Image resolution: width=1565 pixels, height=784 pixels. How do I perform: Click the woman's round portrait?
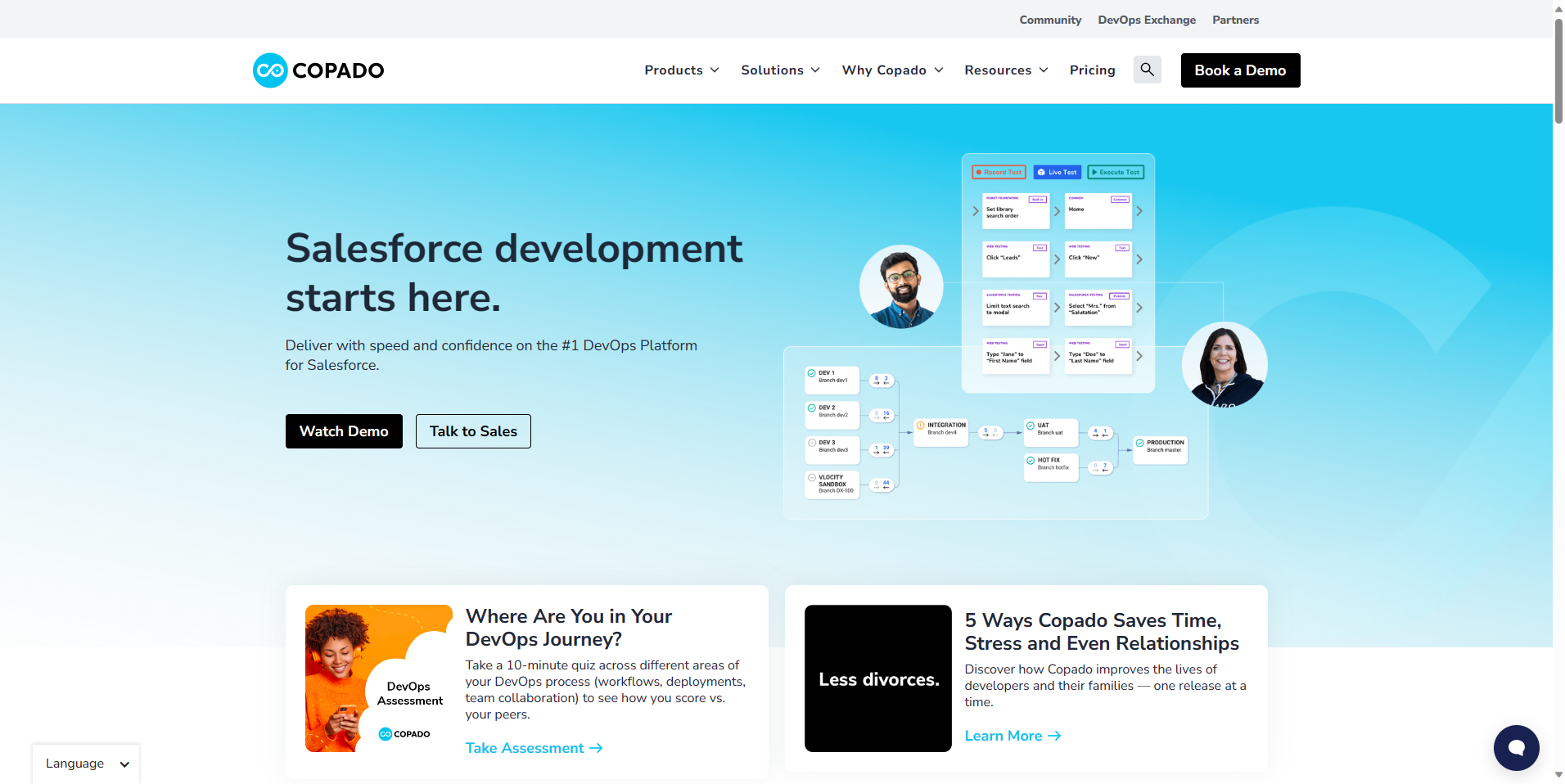pos(1224,364)
